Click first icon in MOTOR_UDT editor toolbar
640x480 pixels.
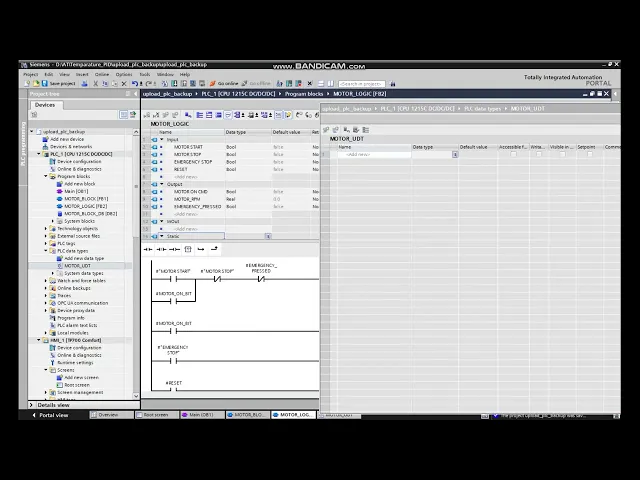click(x=326, y=130)
